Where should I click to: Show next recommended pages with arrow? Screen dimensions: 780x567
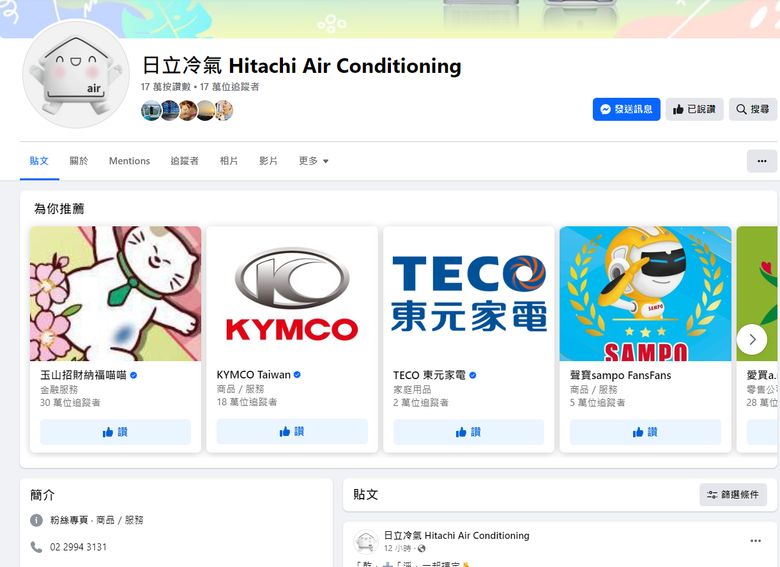click(752, 339)
